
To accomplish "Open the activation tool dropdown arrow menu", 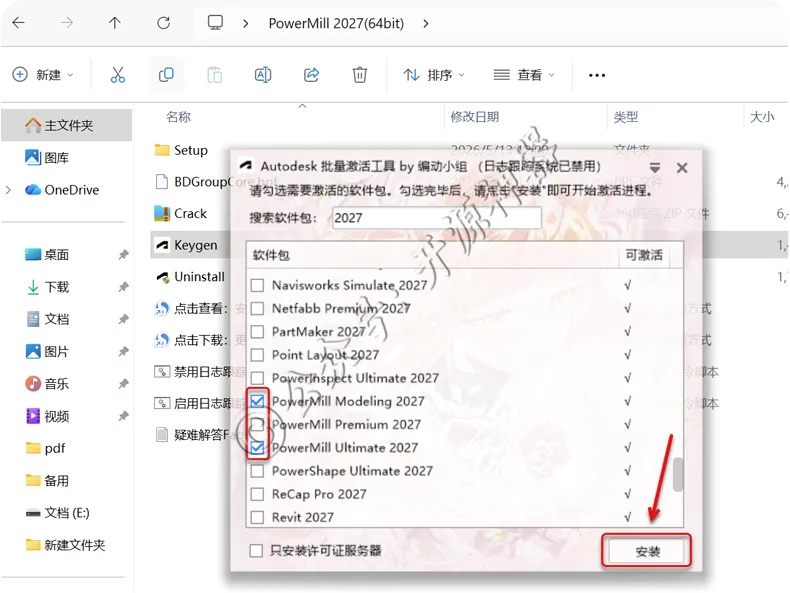I will [x=654, y=168].
